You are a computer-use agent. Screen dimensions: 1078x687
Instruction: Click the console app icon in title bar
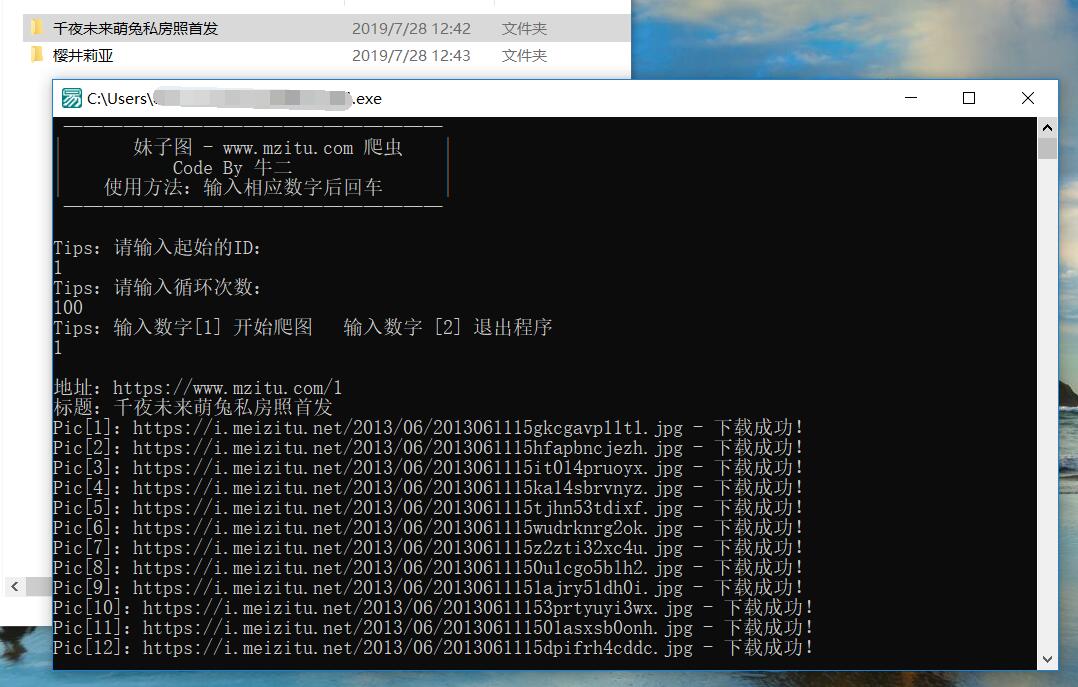[72, 98]
